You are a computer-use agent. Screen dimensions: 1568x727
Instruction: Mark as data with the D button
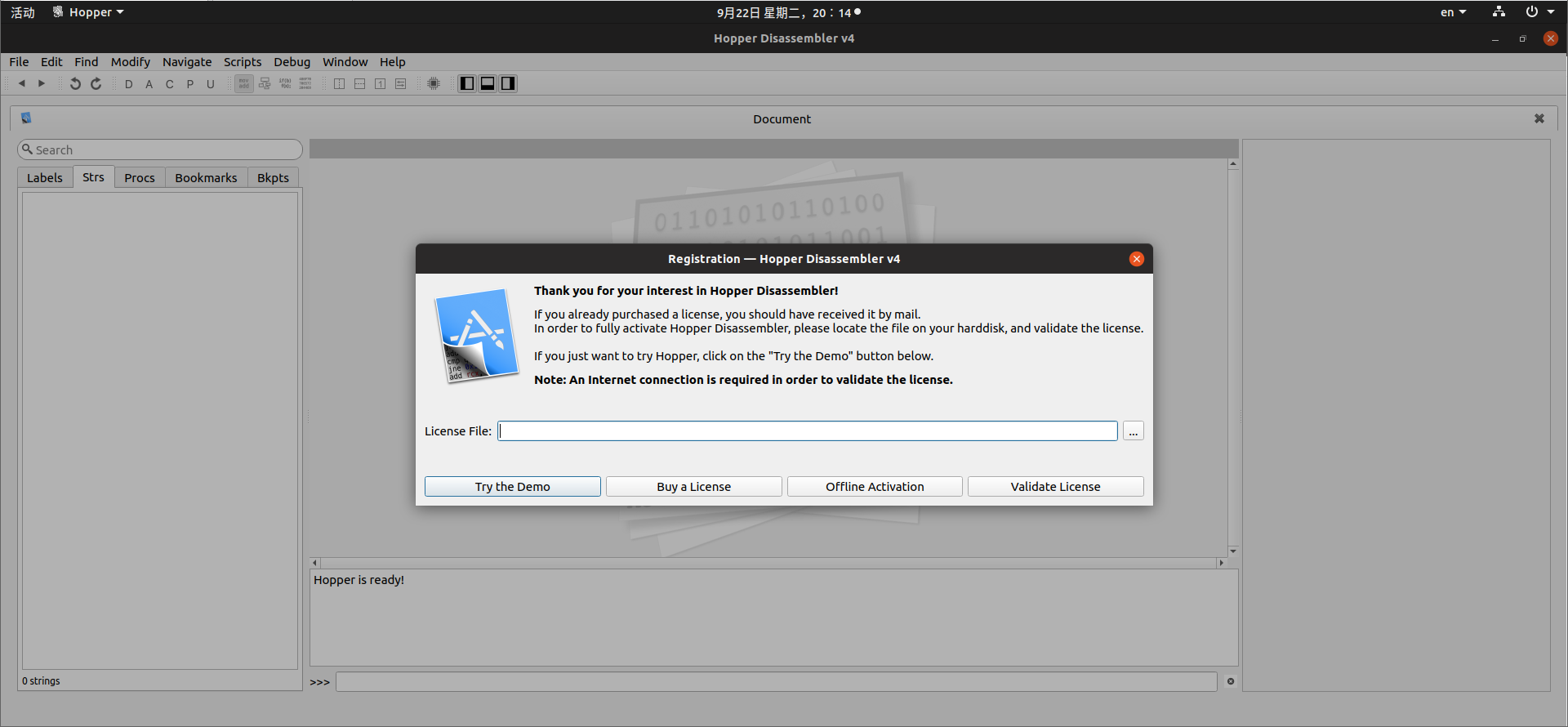point(129,84)
